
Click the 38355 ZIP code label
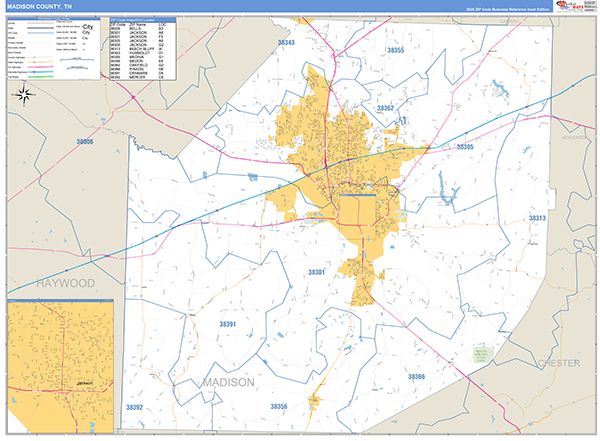point(395,50)
